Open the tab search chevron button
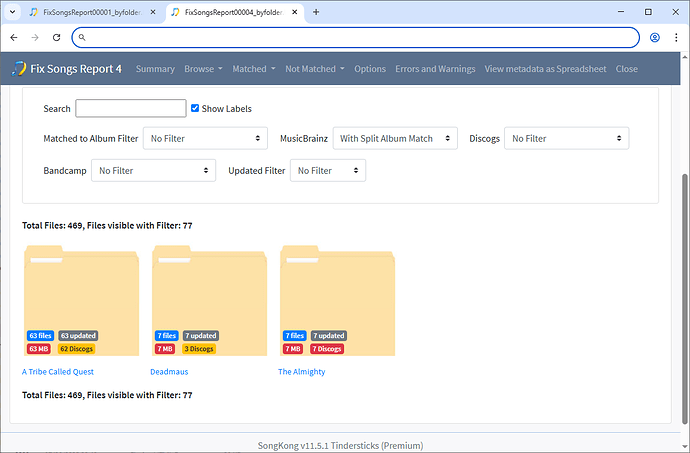 tap(12, 12)
